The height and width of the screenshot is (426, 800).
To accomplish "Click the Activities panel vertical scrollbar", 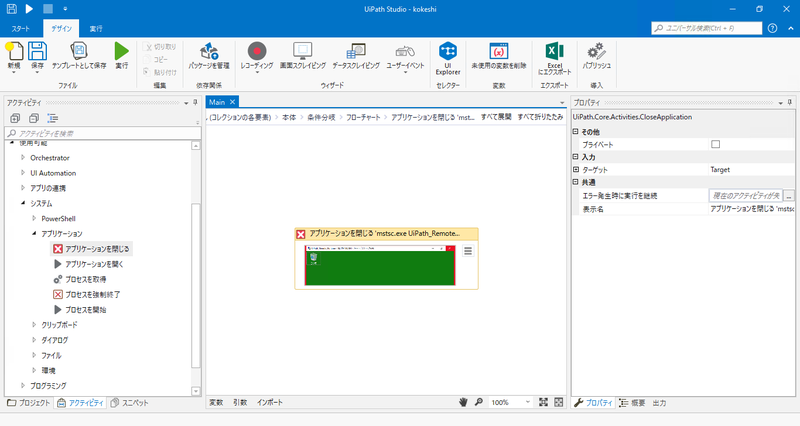I will [x=196, y=286].
